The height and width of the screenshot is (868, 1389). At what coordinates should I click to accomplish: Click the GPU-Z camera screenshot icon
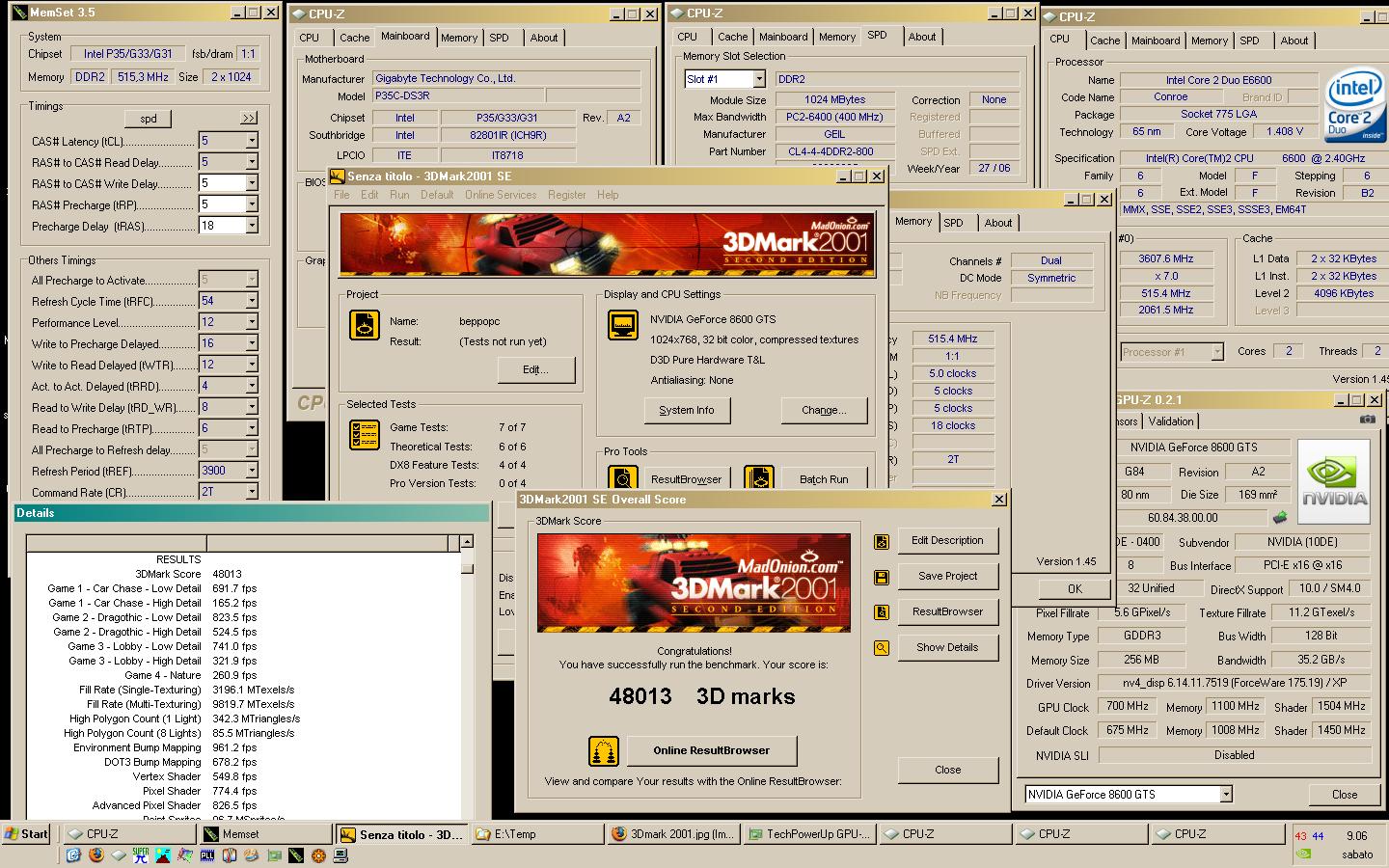[1368, 420]
